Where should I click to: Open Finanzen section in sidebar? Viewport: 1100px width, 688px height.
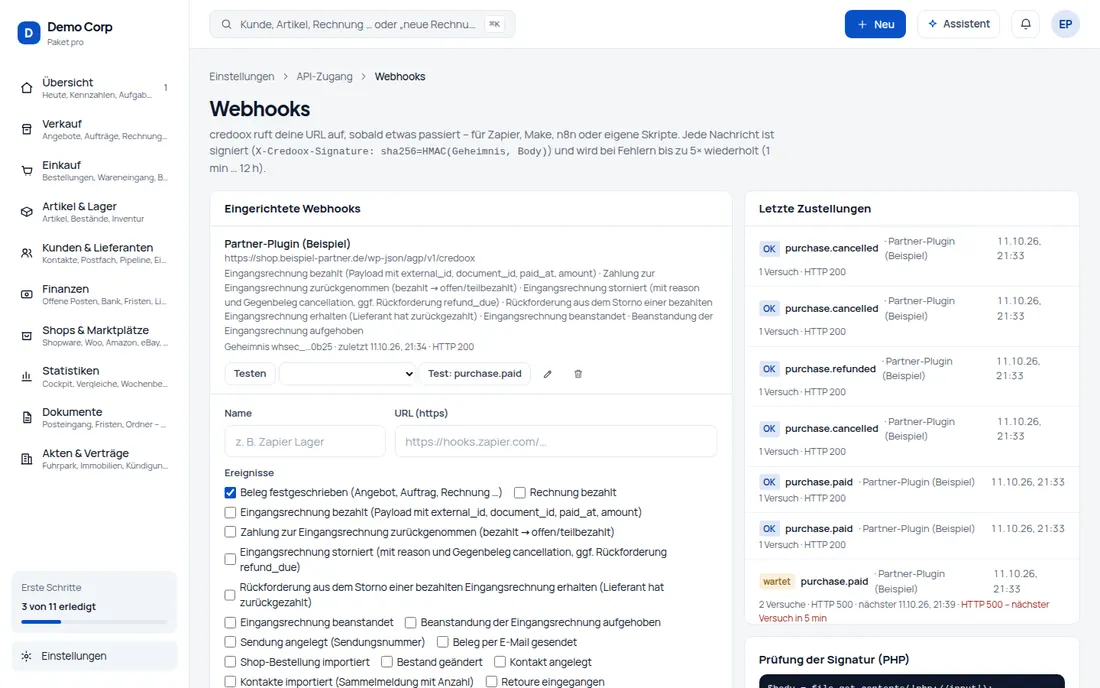(94, 295)
